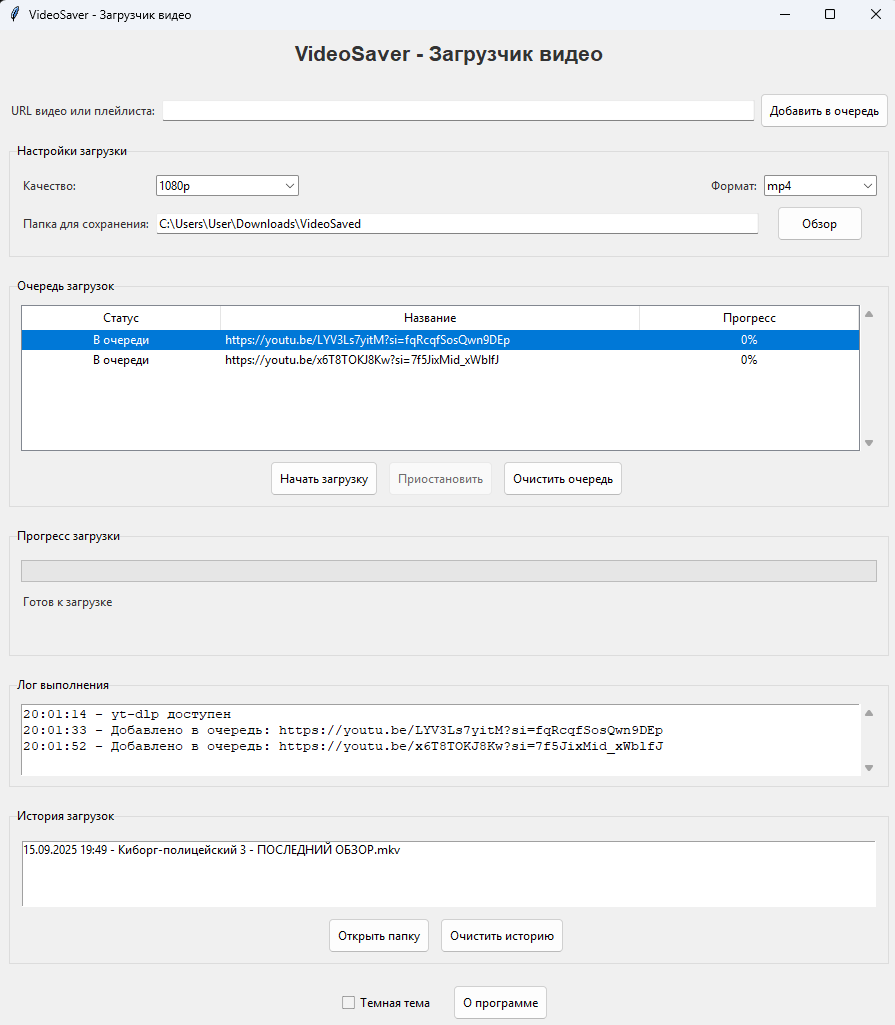Expand the Формат dropdown showing mp4
This screenshot has width=895, height=1025.
point(820,186)
